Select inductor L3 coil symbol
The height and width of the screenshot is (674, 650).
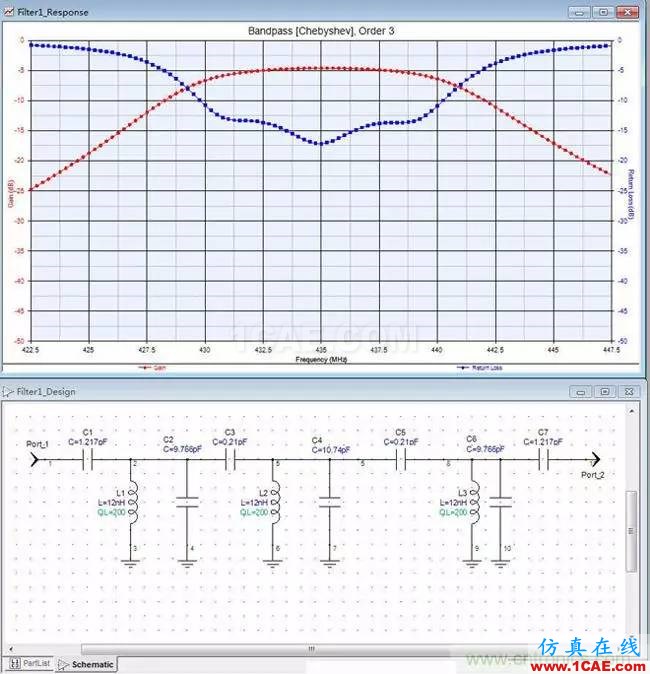[474, 502]
